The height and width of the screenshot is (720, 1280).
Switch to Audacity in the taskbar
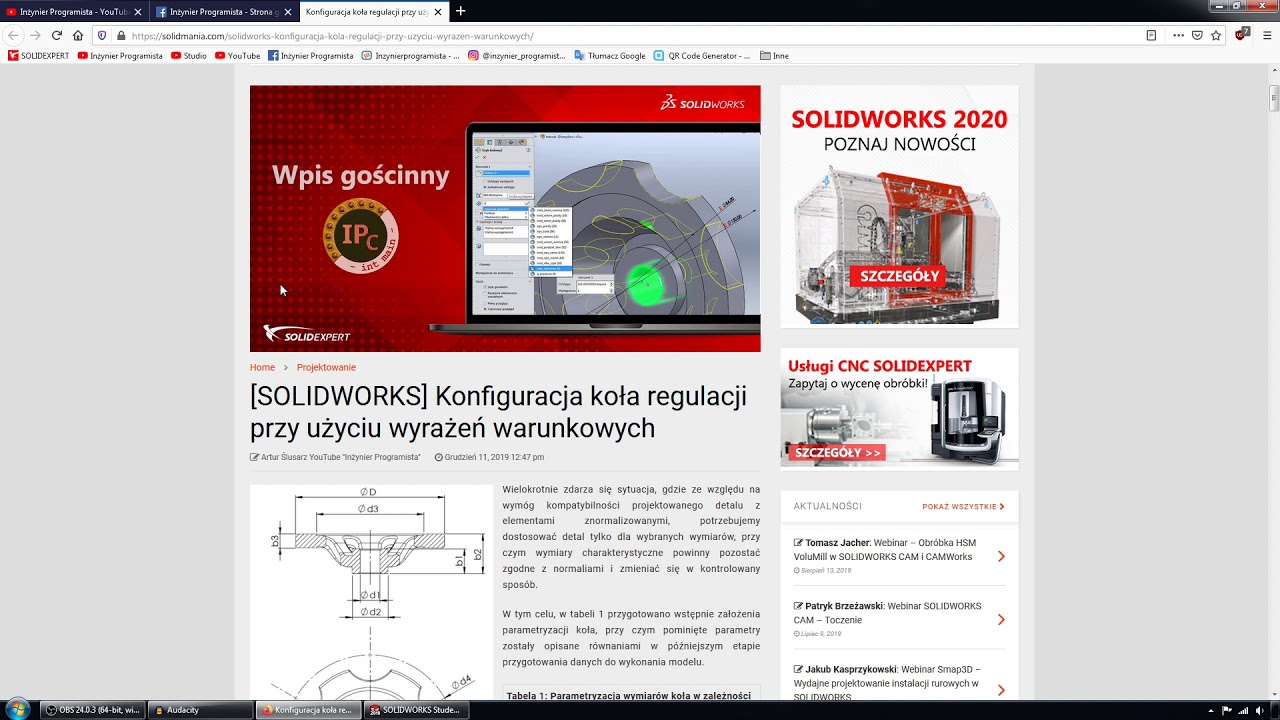click(199, 710)
